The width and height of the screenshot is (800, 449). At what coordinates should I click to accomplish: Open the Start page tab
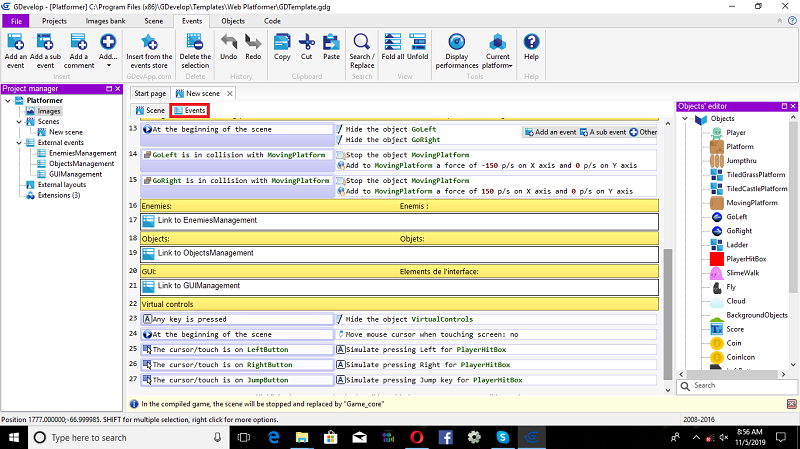pyautogui.click(x=150, y=93)
